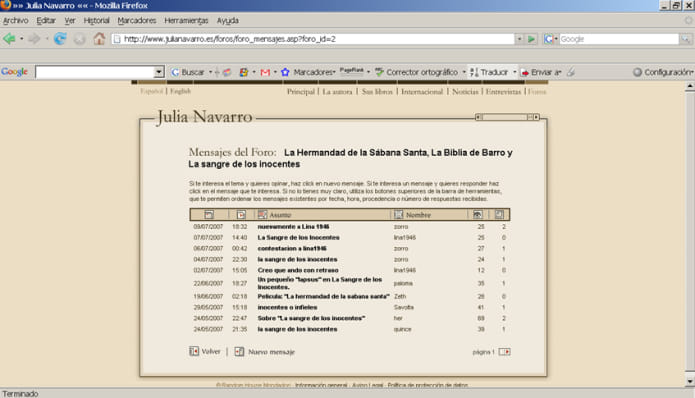Open the Back button history dropdown arrow

(21, 39)
